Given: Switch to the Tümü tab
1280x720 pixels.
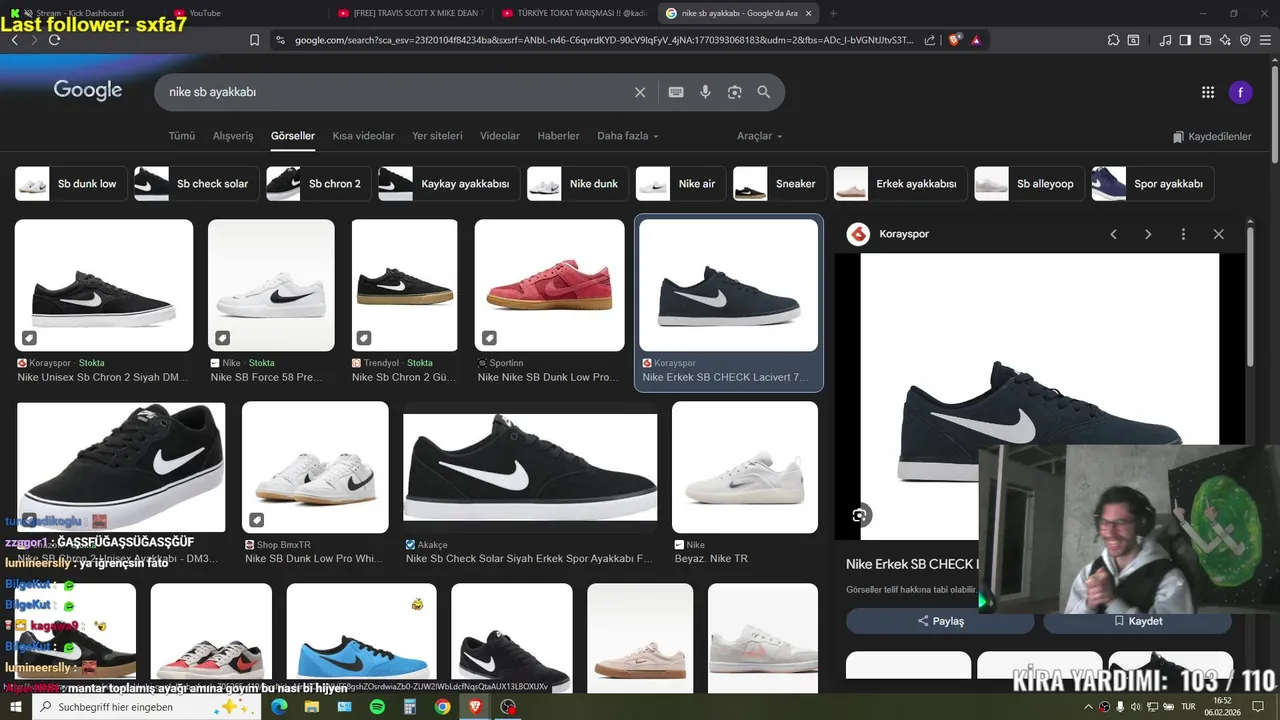Looking at the screenshot, I should (181, 136).
